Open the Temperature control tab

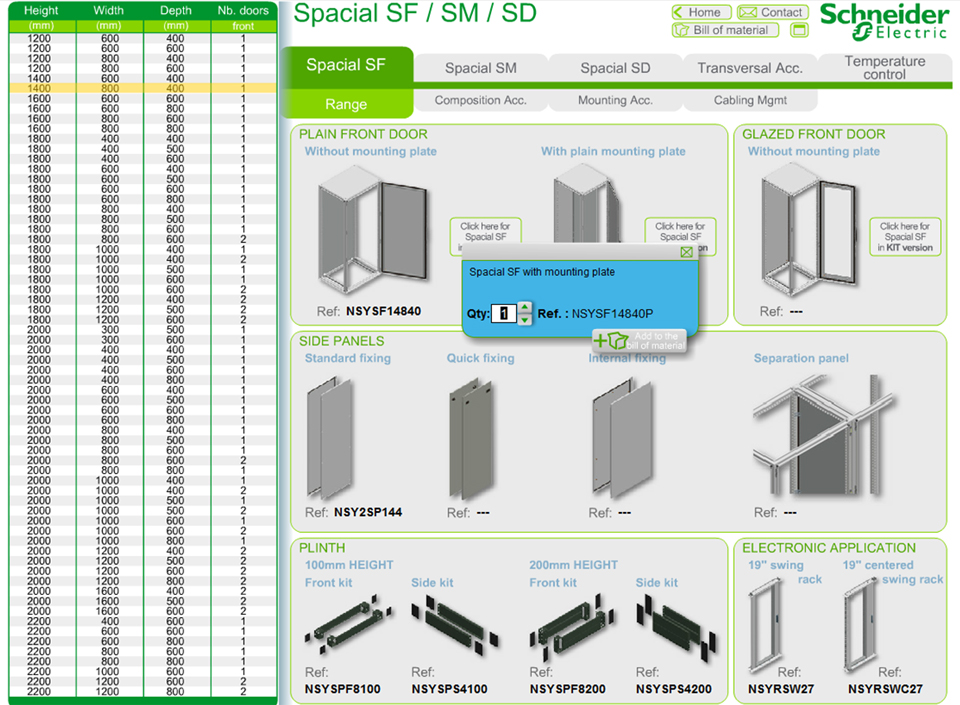pos(885,67)
